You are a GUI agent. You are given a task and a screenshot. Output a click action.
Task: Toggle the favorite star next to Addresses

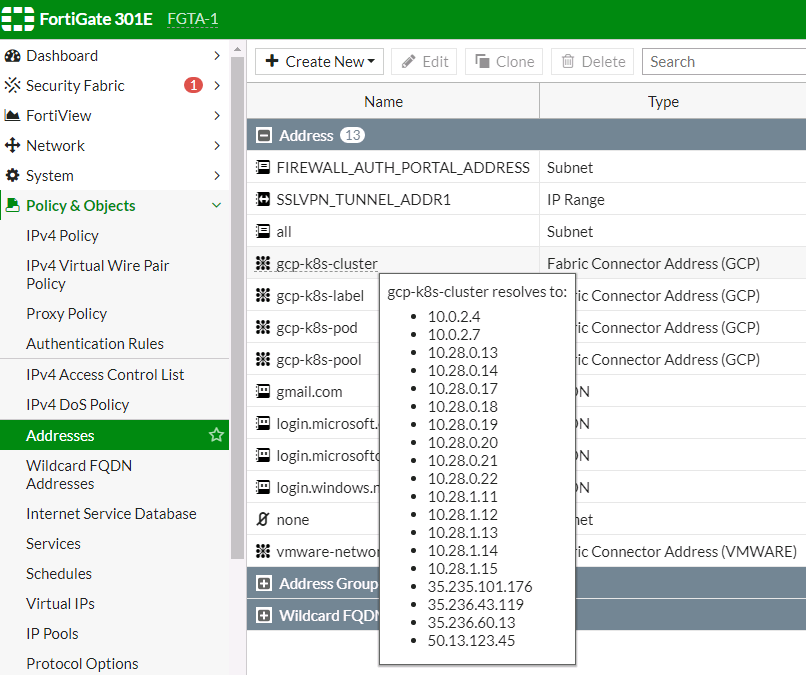(x=216, y=434)
